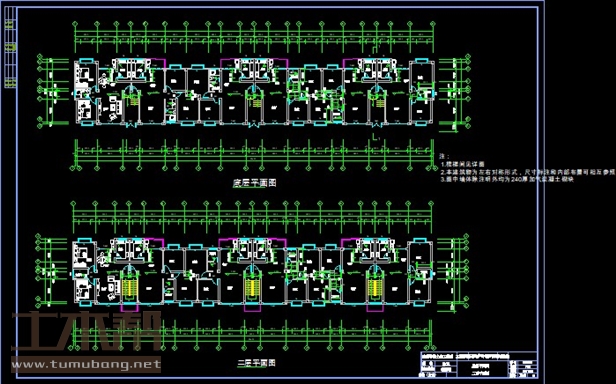Select note 3 mentioning 240 thick walls
This screenshot has width=616, height=384.
click(x=507, y=179)
